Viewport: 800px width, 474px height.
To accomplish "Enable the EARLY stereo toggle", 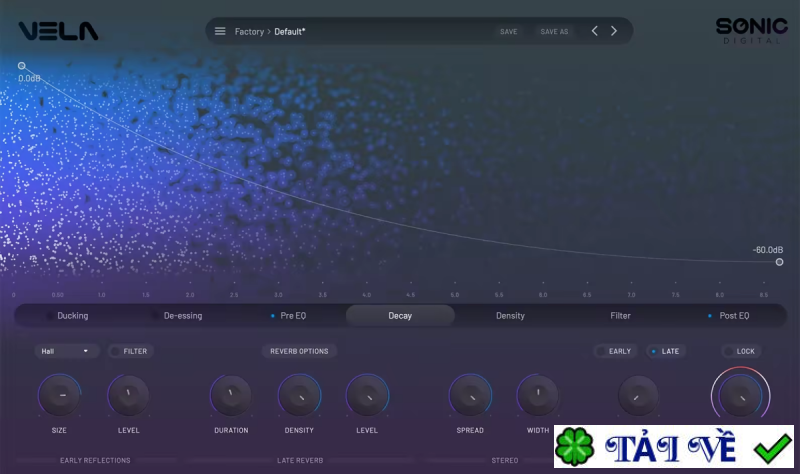I will coord(615,351).
